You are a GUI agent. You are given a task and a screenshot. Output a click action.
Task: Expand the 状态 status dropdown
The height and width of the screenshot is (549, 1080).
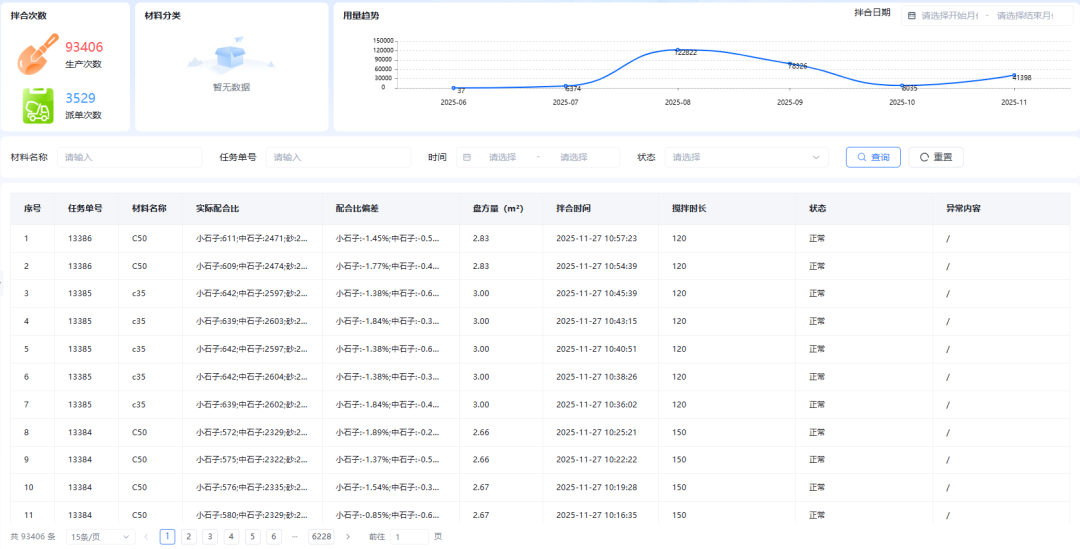click(x=746, y=157)
